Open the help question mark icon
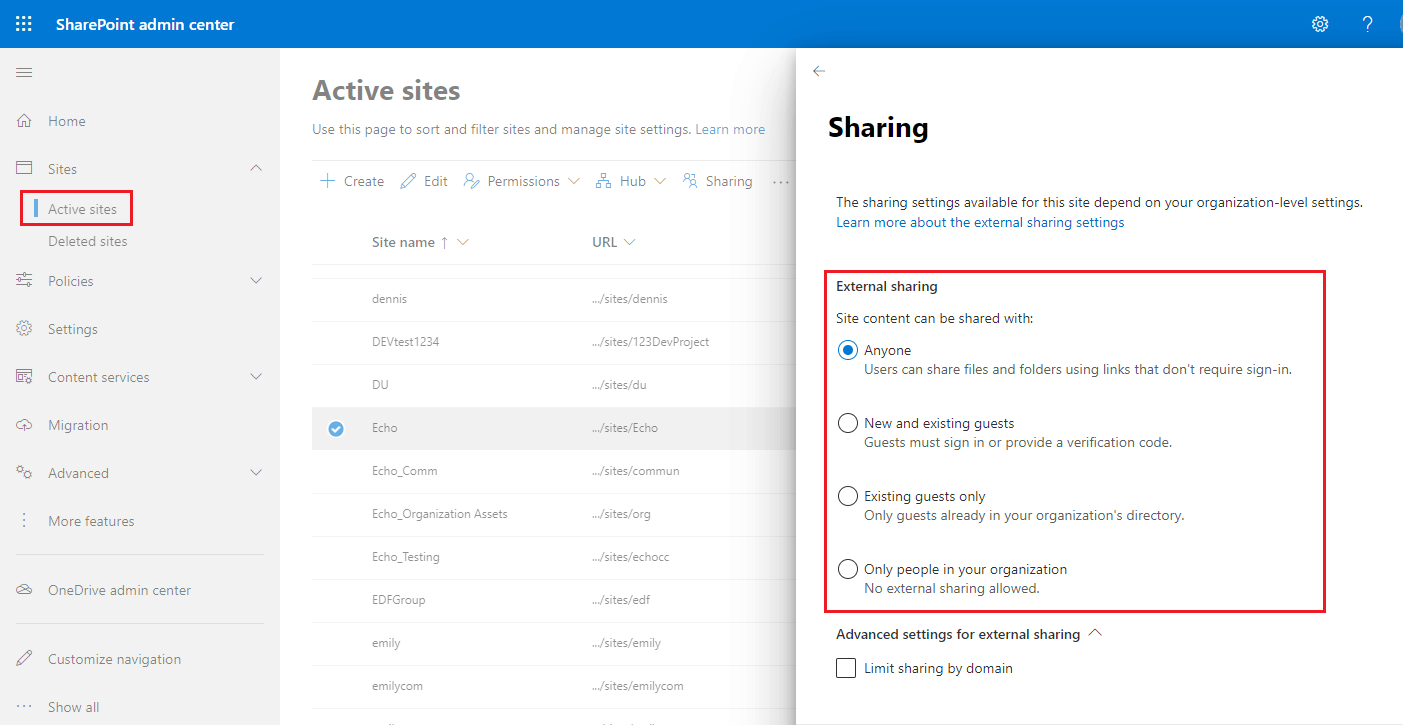This screenshot has height=725, width=1403. [1368, 24]
